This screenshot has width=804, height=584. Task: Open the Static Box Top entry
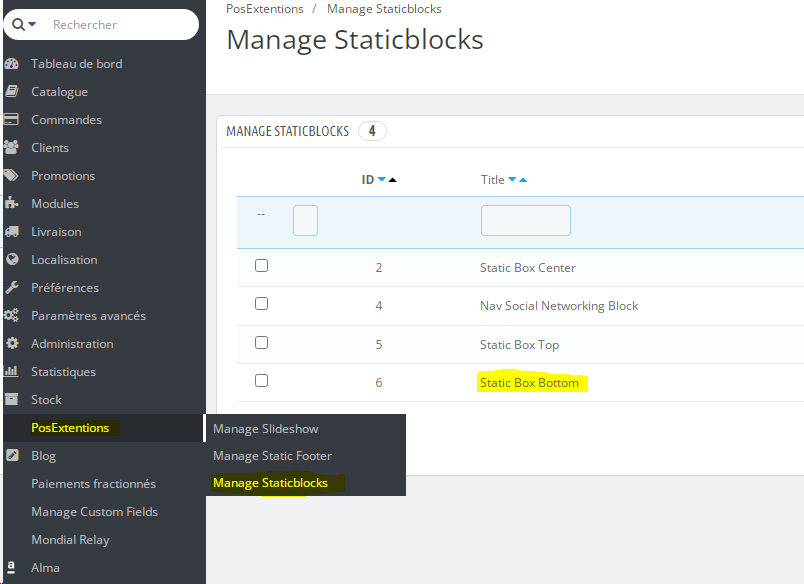click(x=519, y=345)
